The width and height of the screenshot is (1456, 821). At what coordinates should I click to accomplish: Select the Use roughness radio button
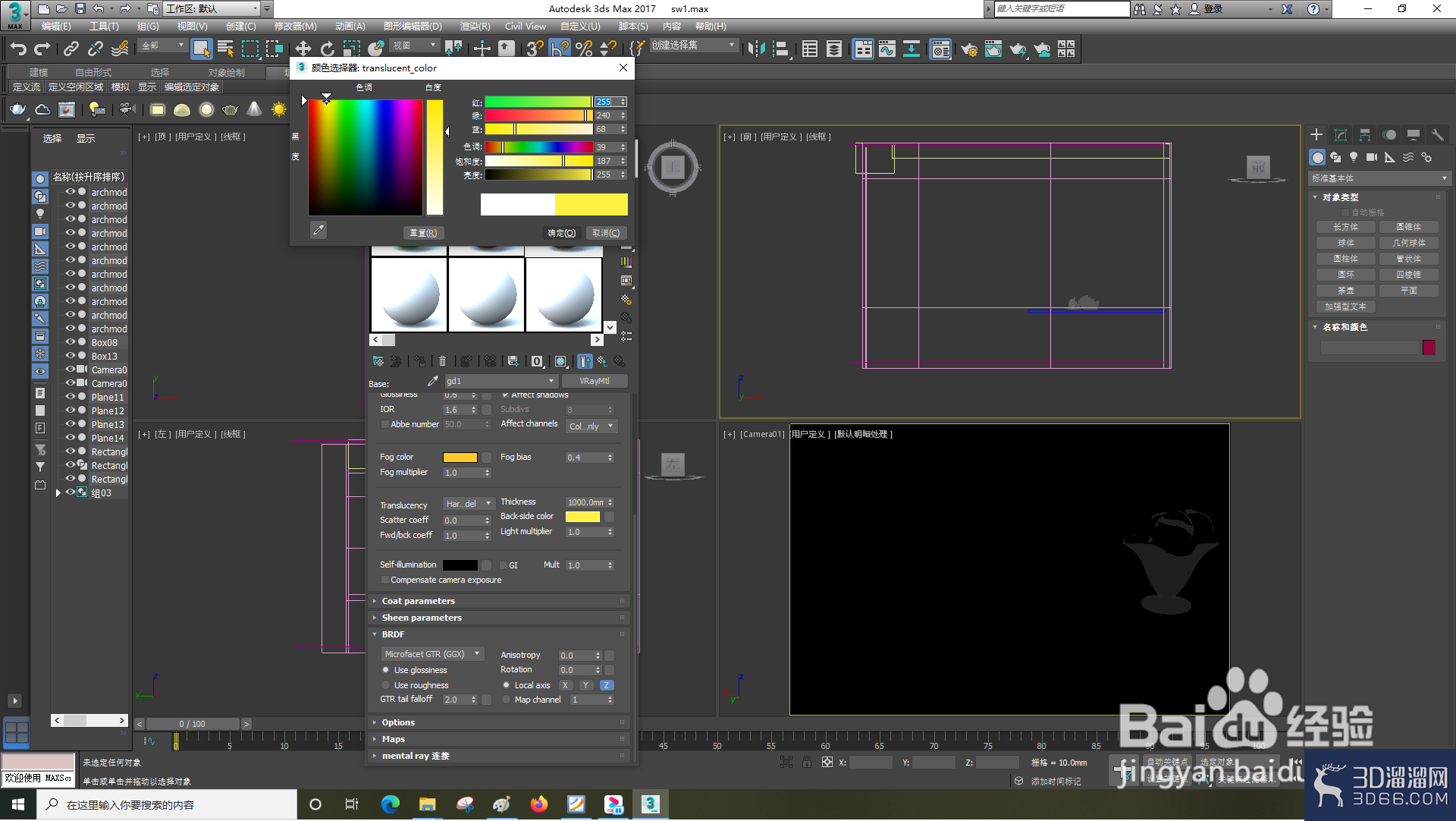point(386,685)
